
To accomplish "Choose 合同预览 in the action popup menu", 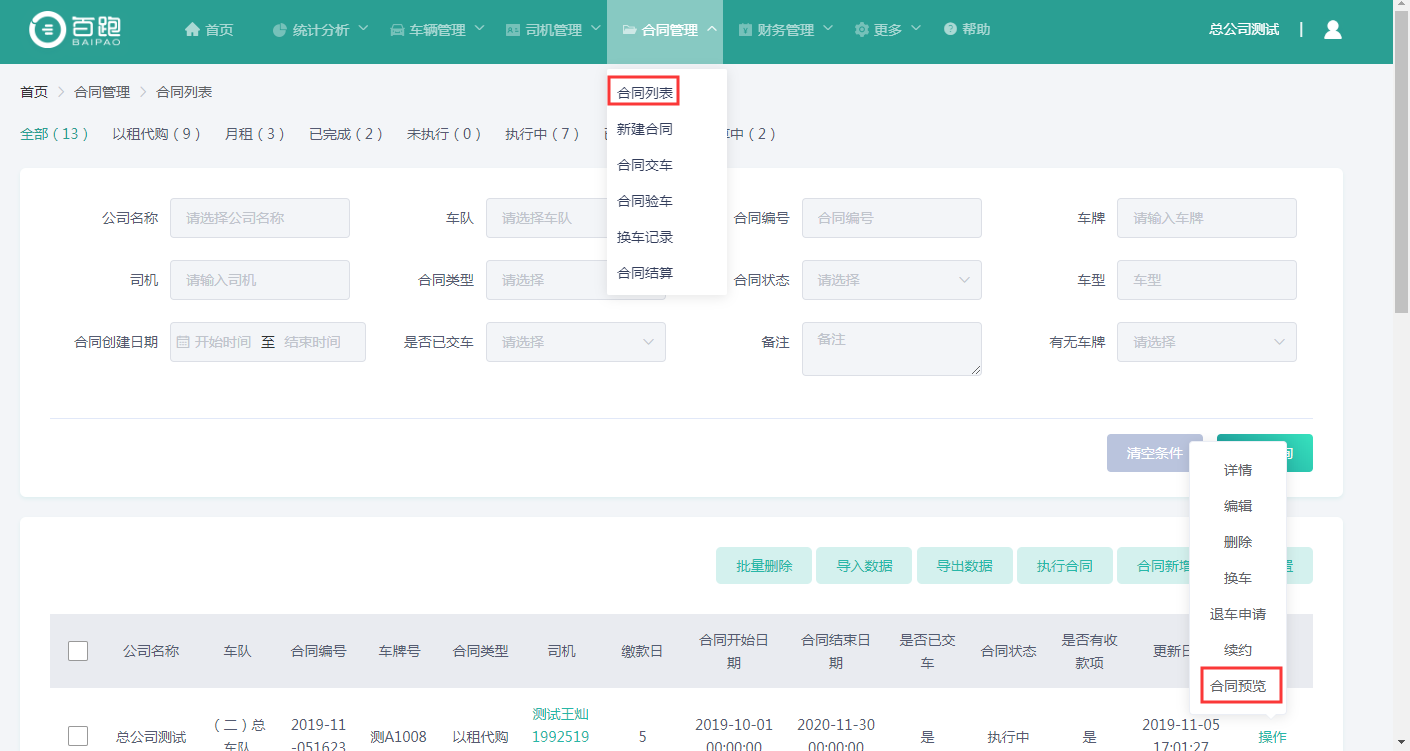I will click(1238, 686).
